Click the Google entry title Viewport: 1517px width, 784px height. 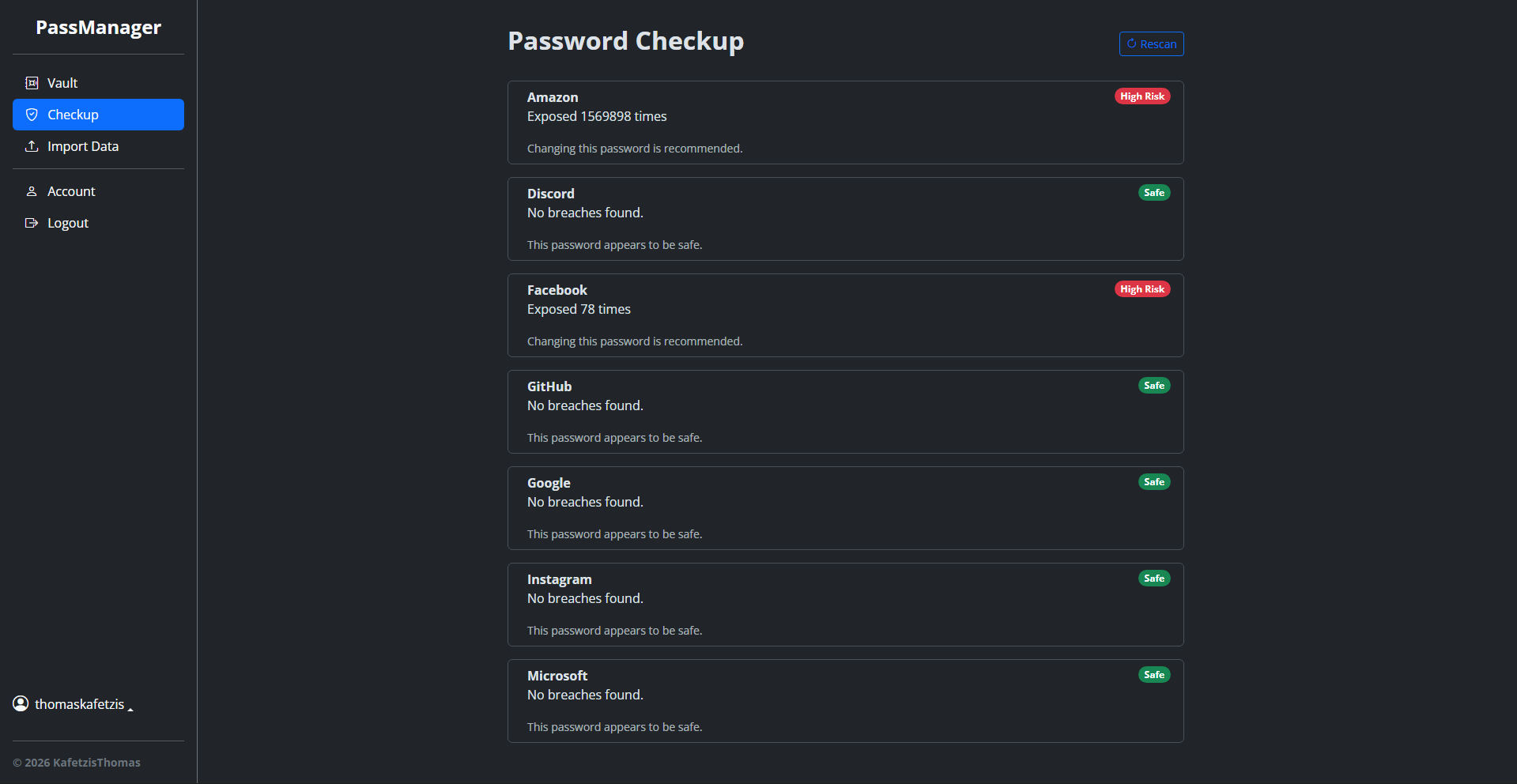pyautogui.click(x=549, y=483)
